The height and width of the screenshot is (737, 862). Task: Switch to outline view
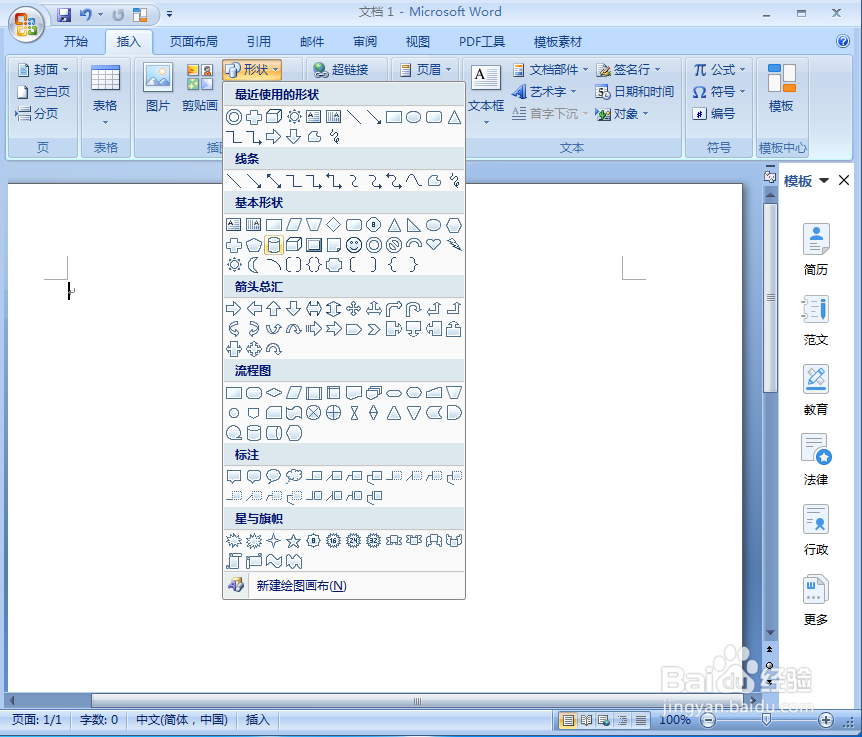point(622,720)
